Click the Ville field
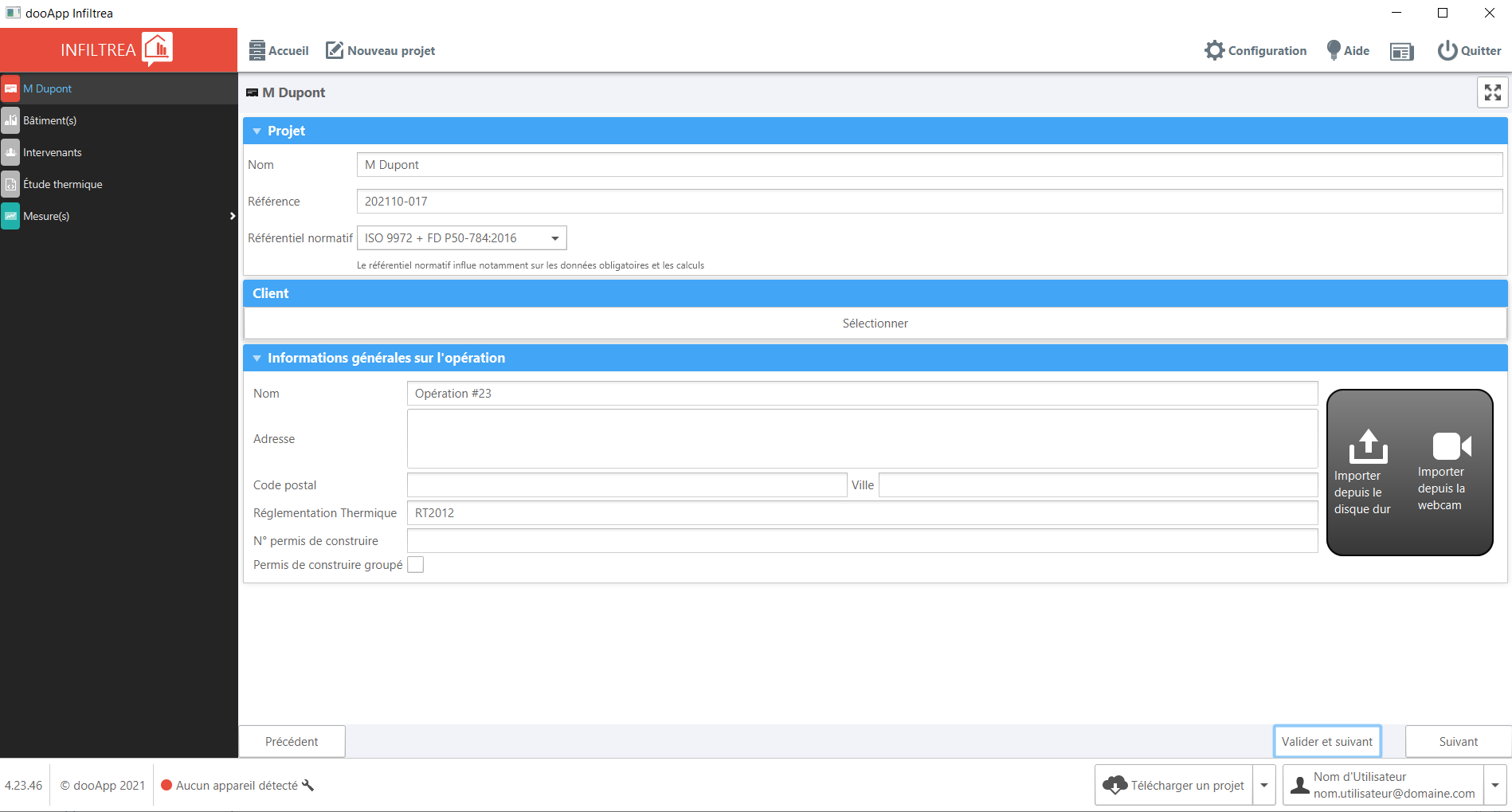Viewport: 1512px width, 812px height. 1099,485
